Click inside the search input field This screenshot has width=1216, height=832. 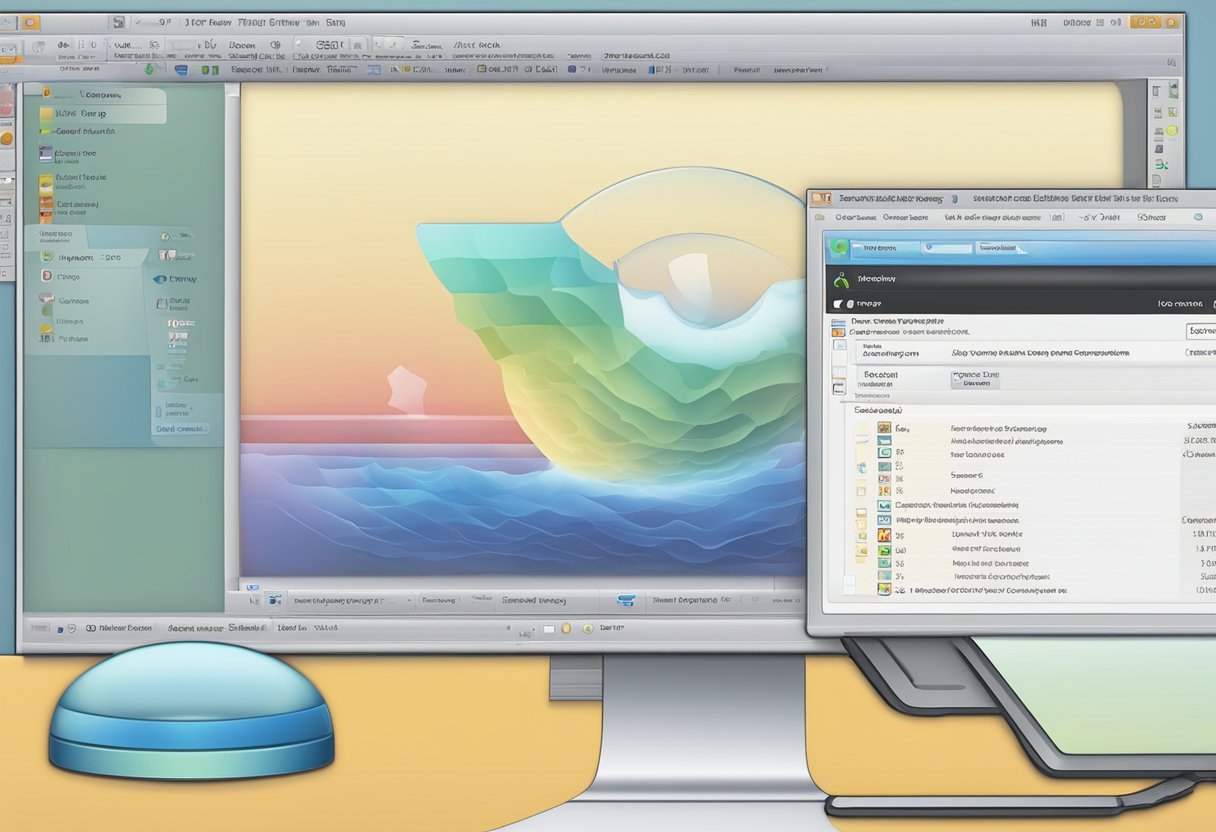[x=946, y=247]
